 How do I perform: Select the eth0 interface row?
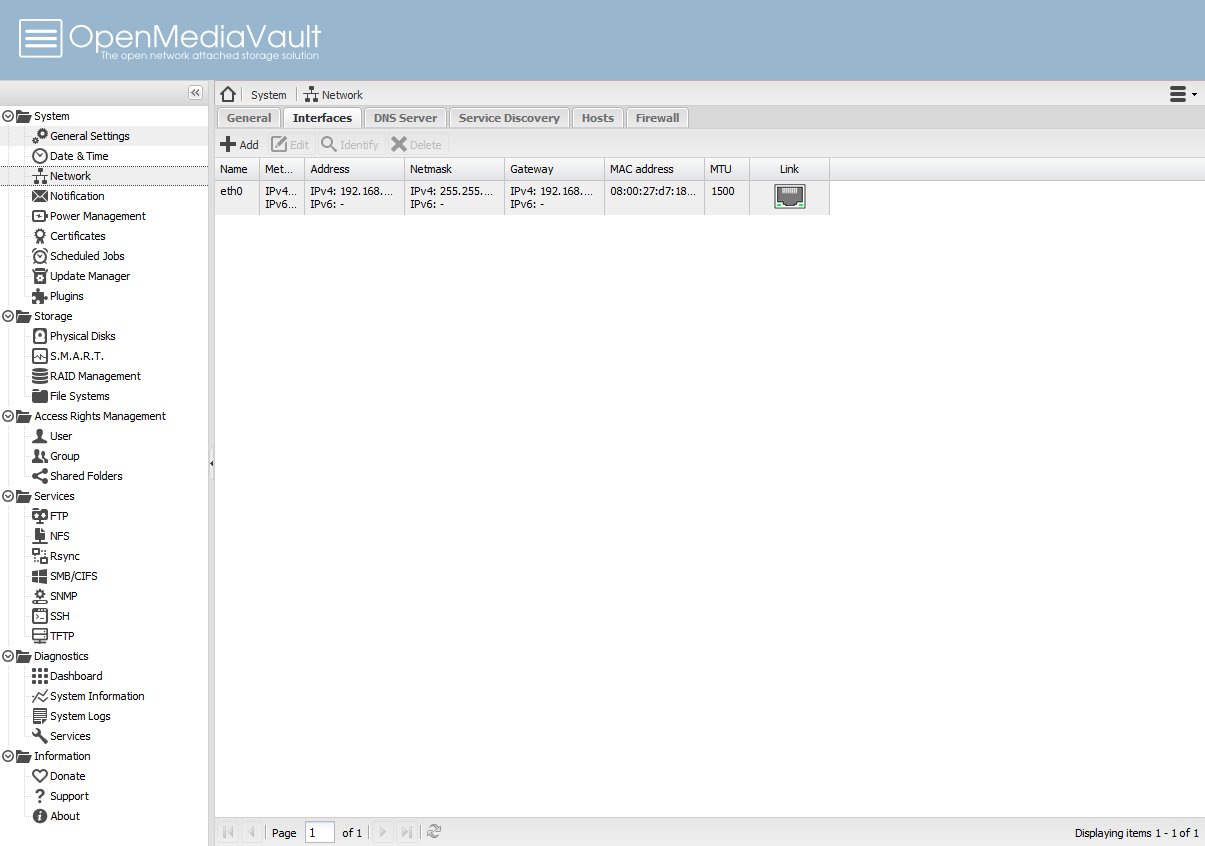522,197
